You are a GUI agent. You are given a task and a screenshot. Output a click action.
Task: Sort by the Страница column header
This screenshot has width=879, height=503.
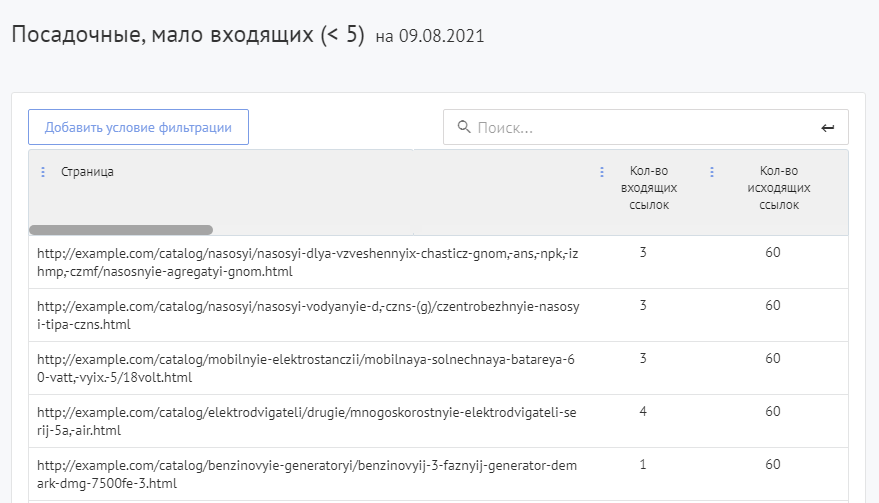point(88,172)
